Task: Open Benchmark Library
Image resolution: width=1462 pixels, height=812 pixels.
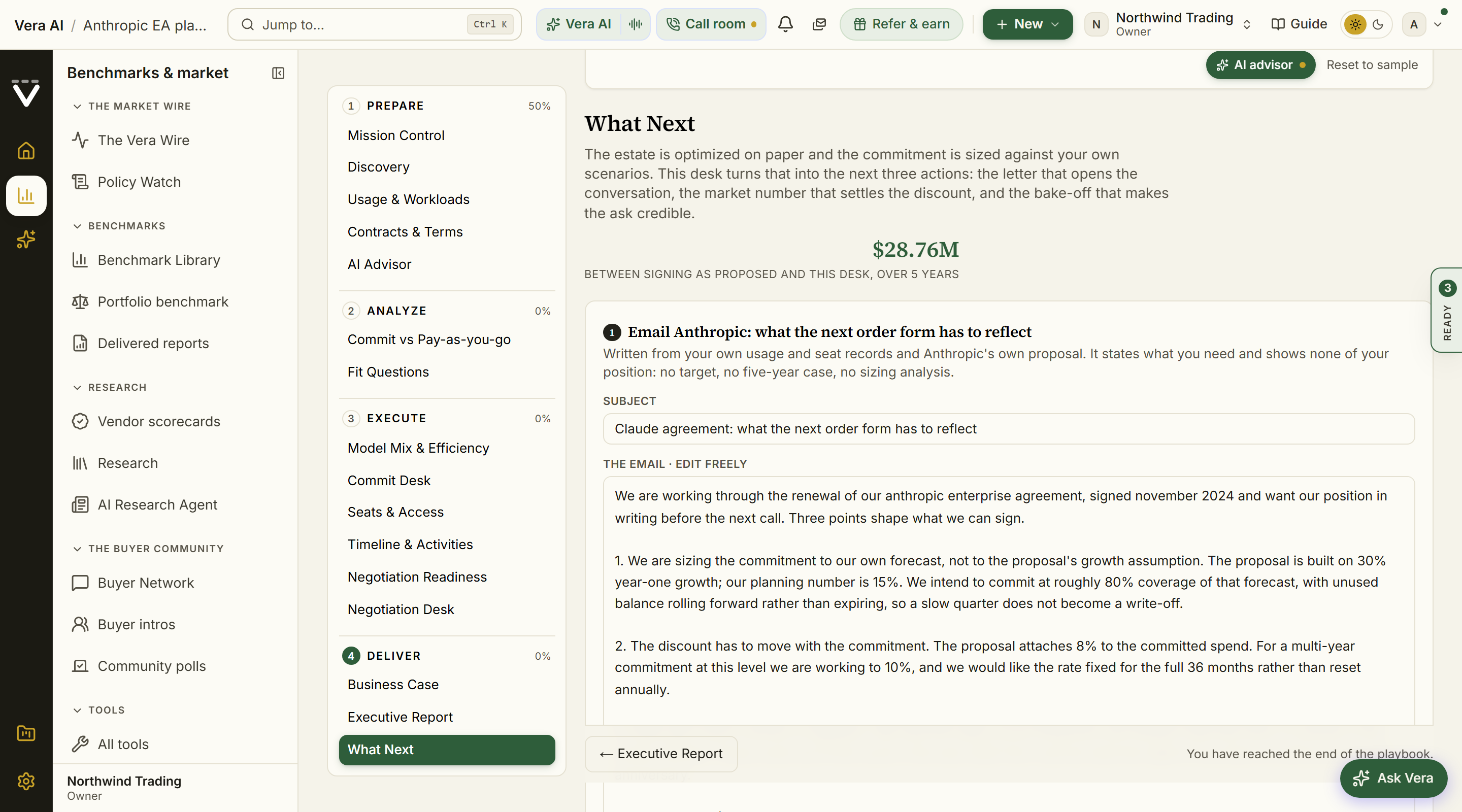Action: pos(176,260)
